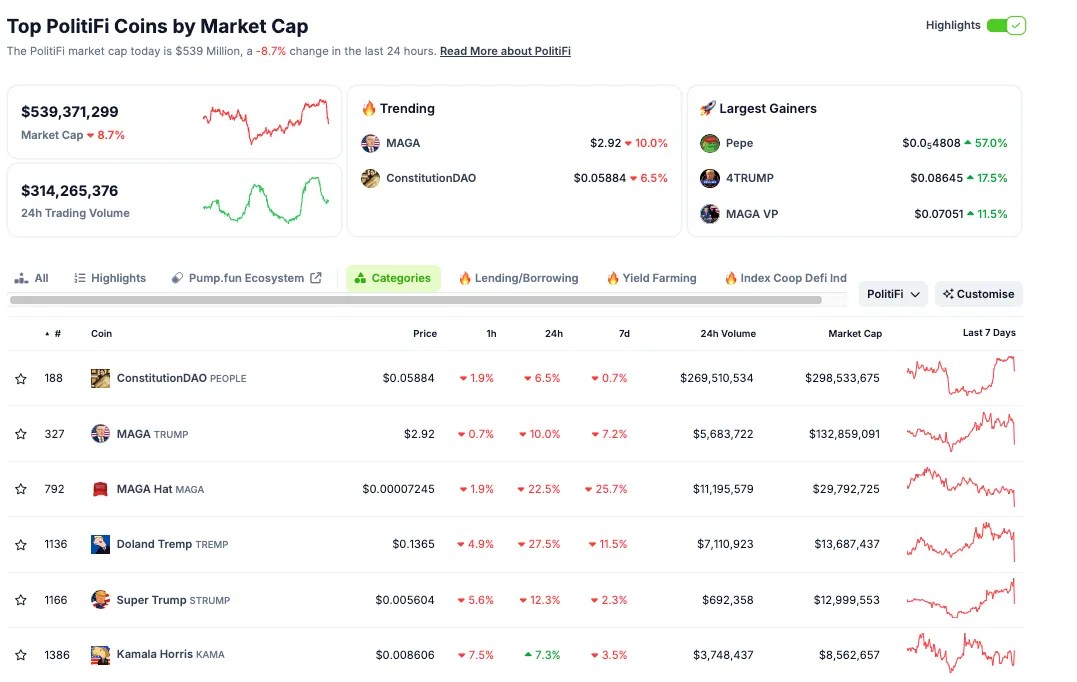The height and width of the screenshot is (682, 1077).
Task: Open the 4TRUMP coin in Largest Gainers
Action: pyautogui.click(x=750, y=178)
